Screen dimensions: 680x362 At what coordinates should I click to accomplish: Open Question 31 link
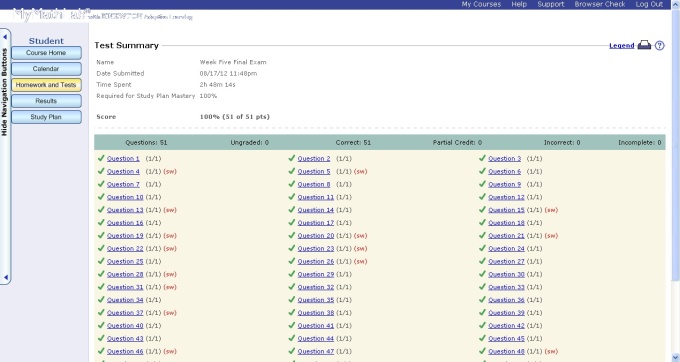tap(125, 287)
